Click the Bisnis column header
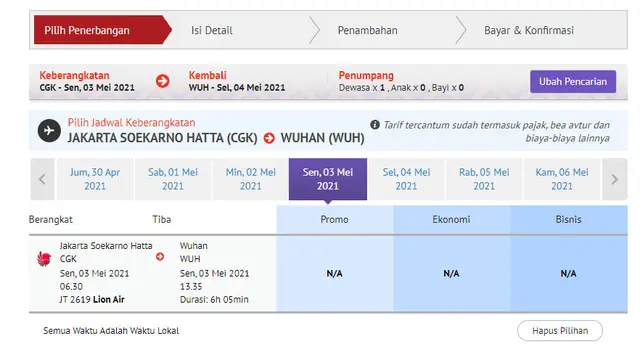This screenshot has height=360, width=640. [569, 220]
